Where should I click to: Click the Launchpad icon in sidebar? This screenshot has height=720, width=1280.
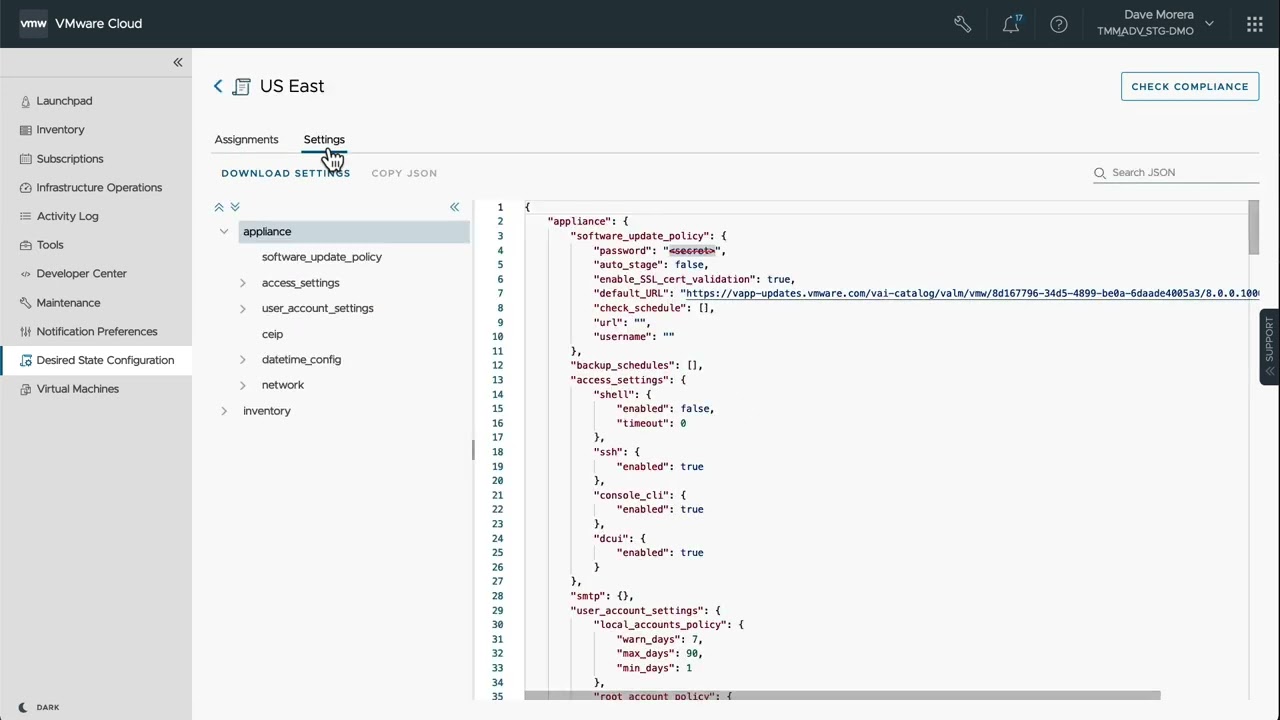(x=25, y=101)
